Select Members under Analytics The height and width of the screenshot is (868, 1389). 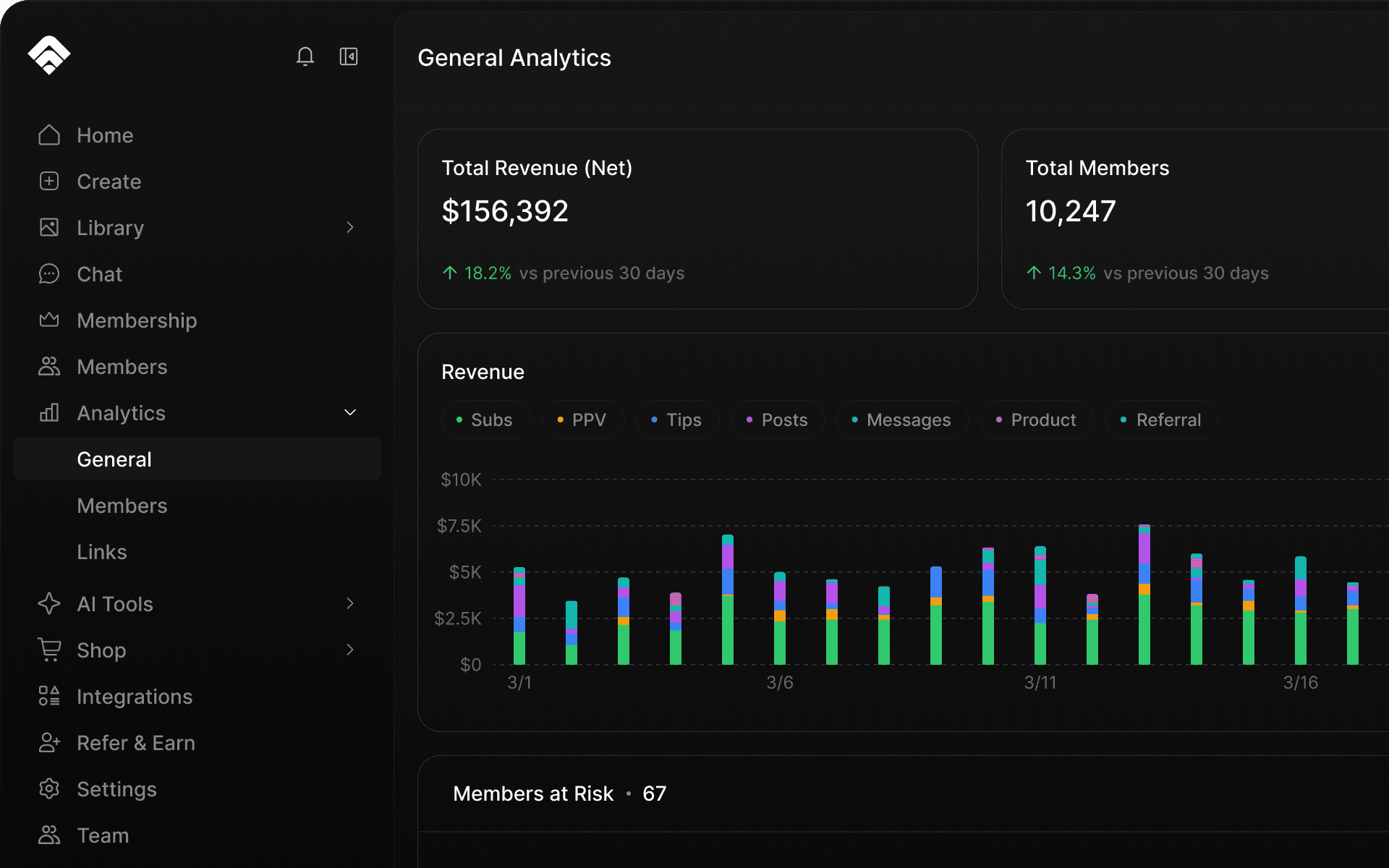pos(197,506)
